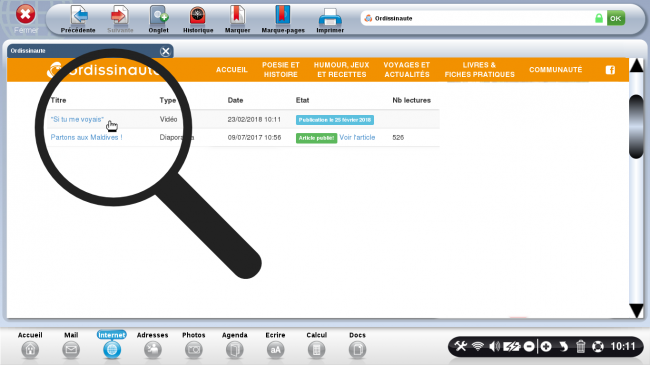The image size is (650, 365).
Task: Click the trash bin icon in tray
Action: click(580, 346)
